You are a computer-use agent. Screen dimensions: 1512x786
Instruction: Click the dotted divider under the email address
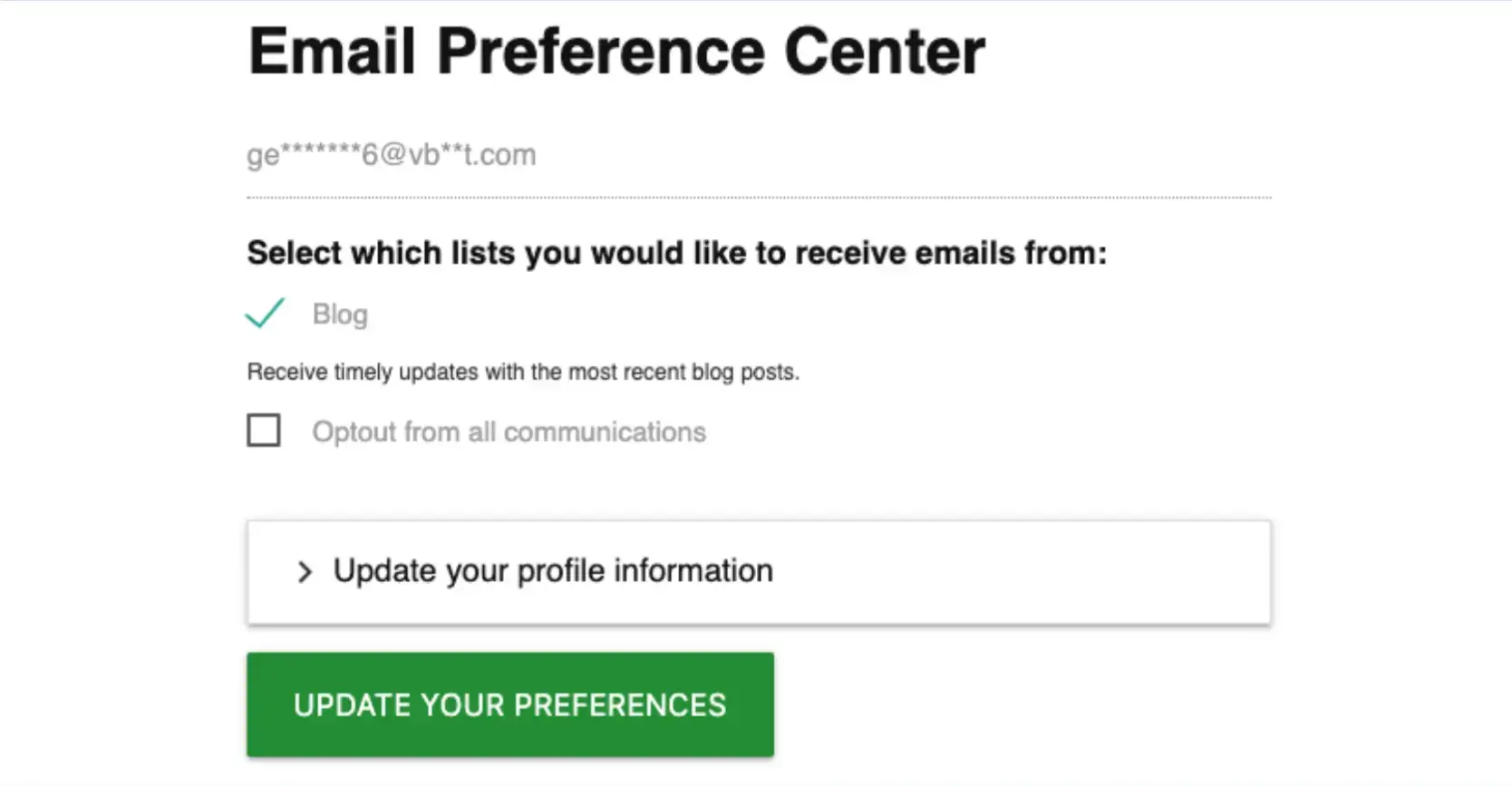tap(759, 194)
